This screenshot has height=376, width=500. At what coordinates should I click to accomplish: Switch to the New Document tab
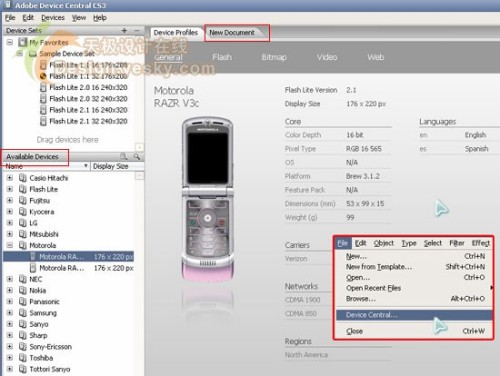pos(232,33)
